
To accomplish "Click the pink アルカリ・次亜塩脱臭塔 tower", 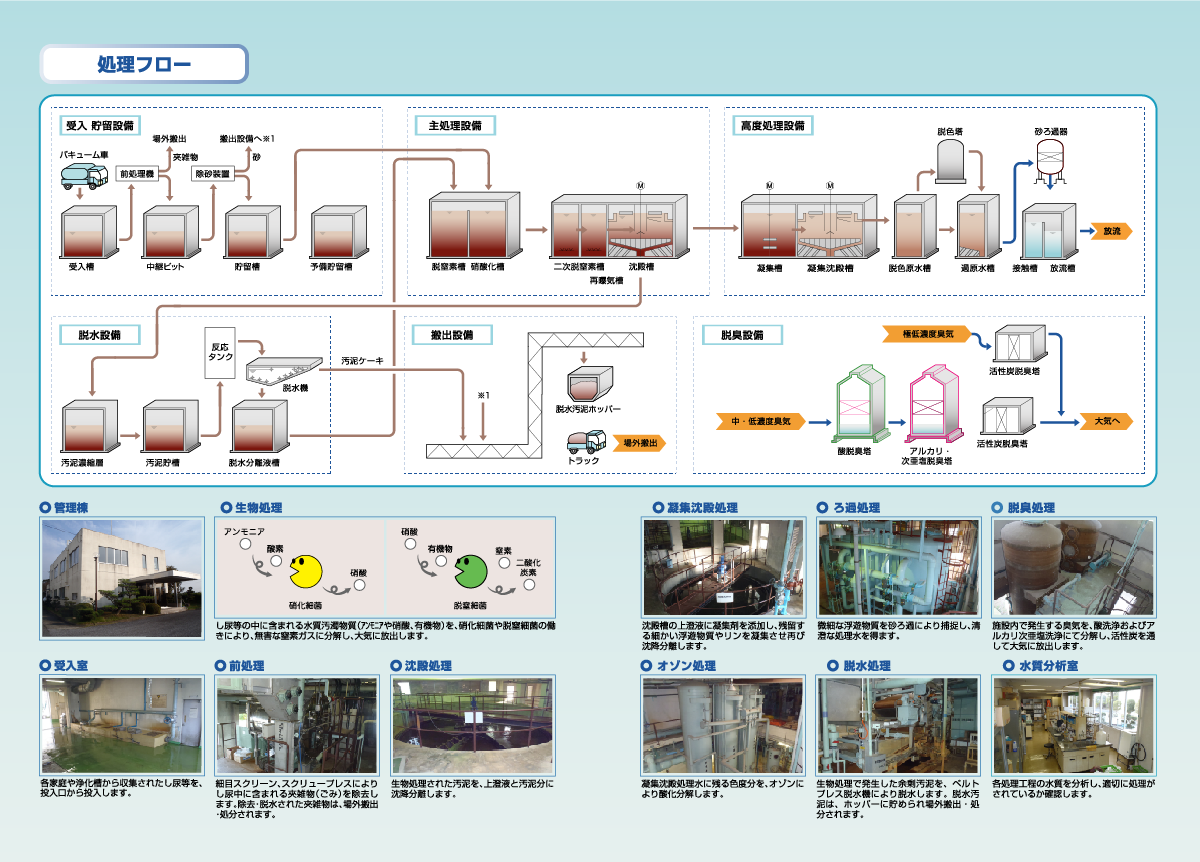I will tap(932, 404).
